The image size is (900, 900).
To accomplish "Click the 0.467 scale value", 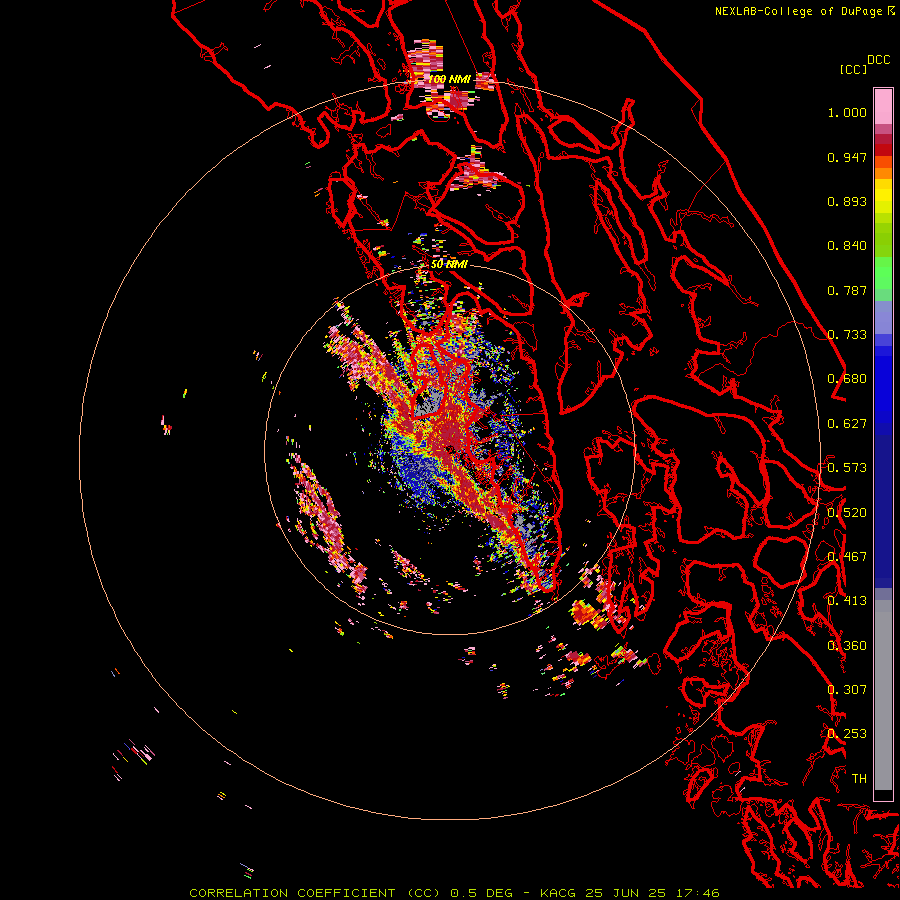I will [847, 557].
